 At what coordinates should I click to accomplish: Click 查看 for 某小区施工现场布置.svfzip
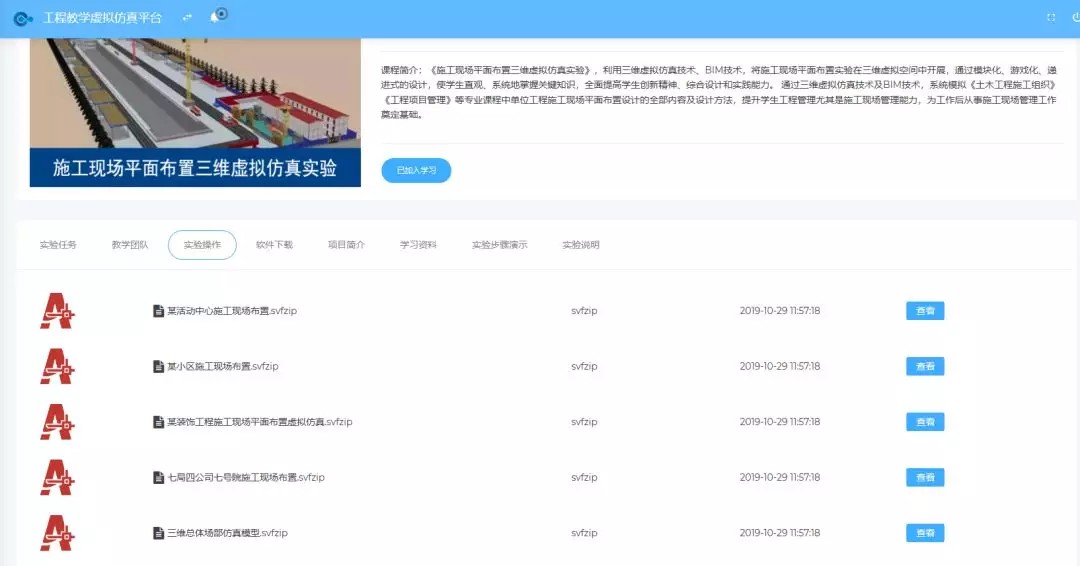tap(925, 366)
